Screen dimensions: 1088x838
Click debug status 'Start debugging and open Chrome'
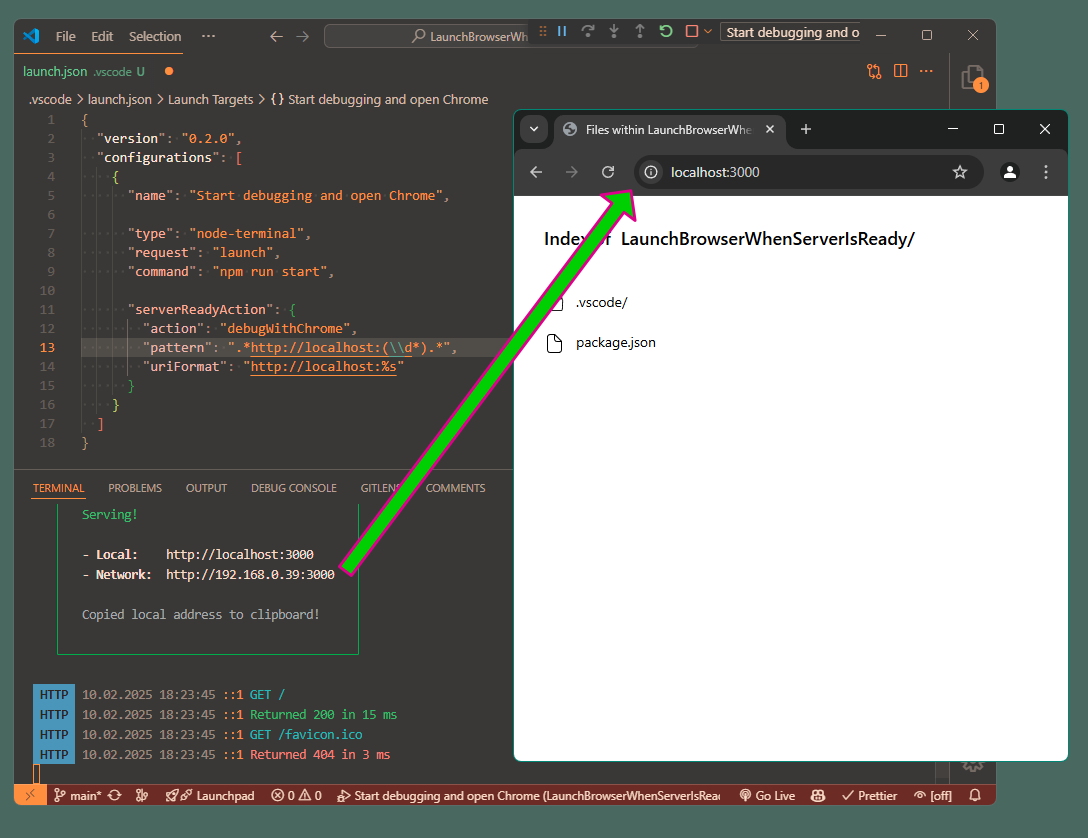(x=528, y=795)
